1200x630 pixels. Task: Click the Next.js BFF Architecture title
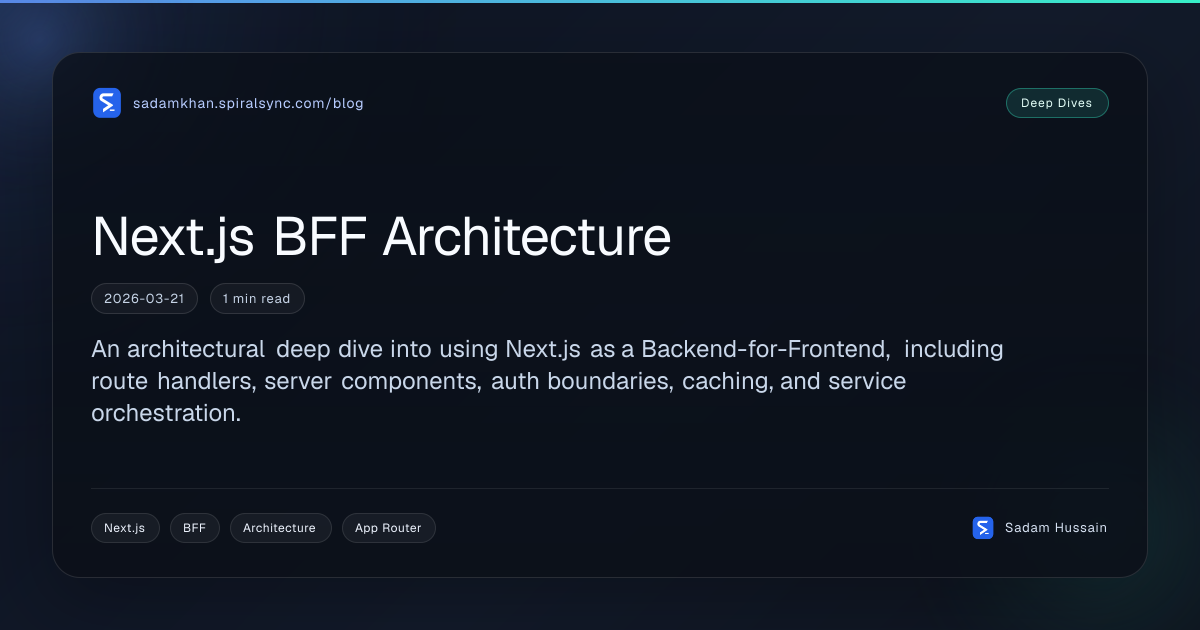coord(382,238)
